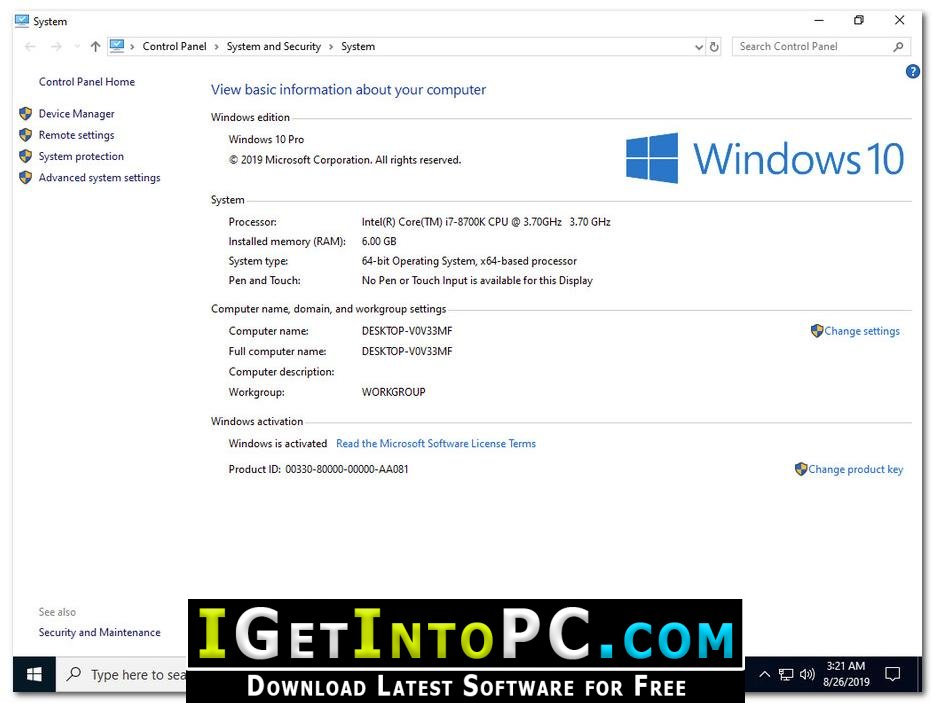
Task: Click the WORKGROUP value
Action: tap(393, 392)
